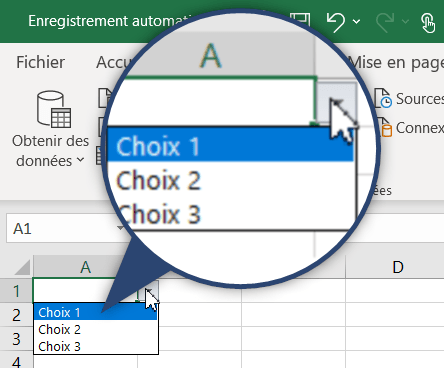Select column A header
Screen dimensions: 444x368
pyautogui.click(x=85, y=267)
